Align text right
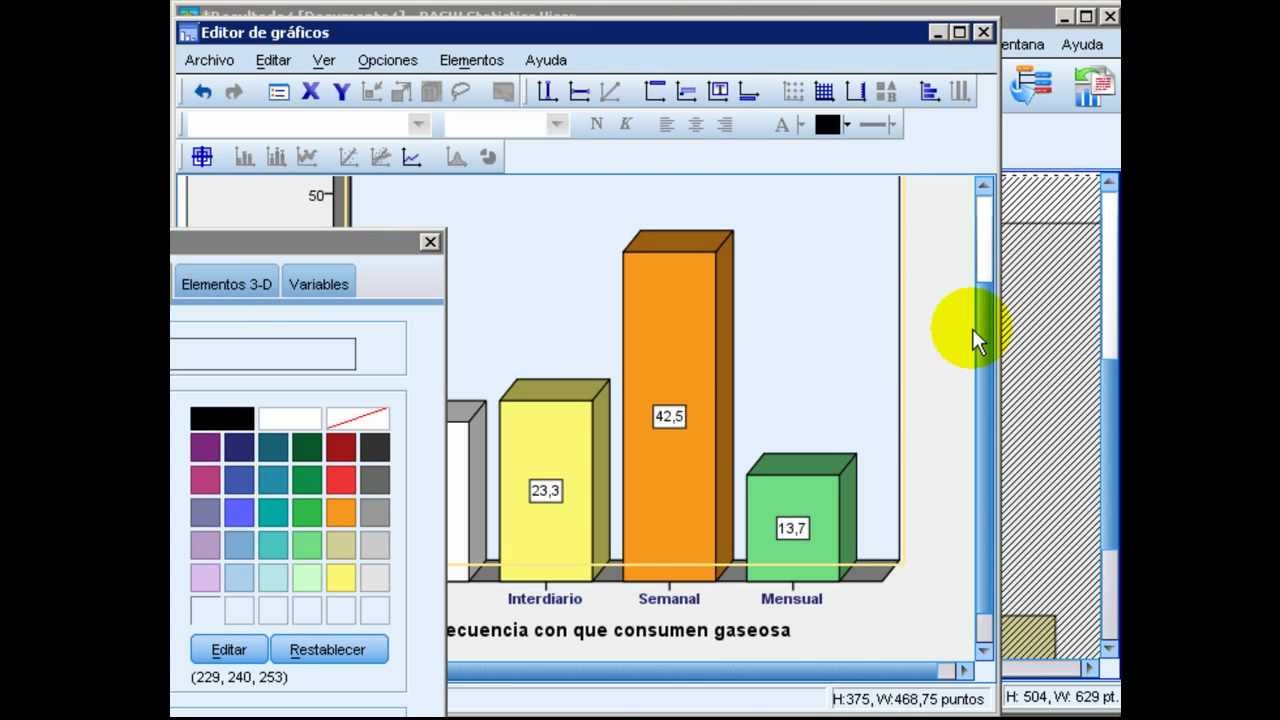This screenshot has width=1280, height=720. pos(725,125)
